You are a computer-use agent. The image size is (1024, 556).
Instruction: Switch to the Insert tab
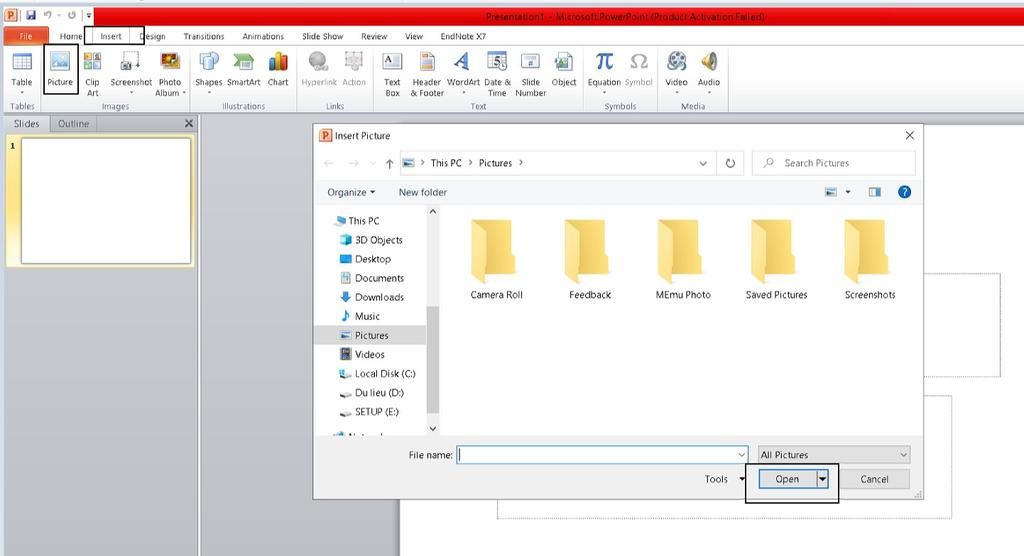[x=111, y=36]
